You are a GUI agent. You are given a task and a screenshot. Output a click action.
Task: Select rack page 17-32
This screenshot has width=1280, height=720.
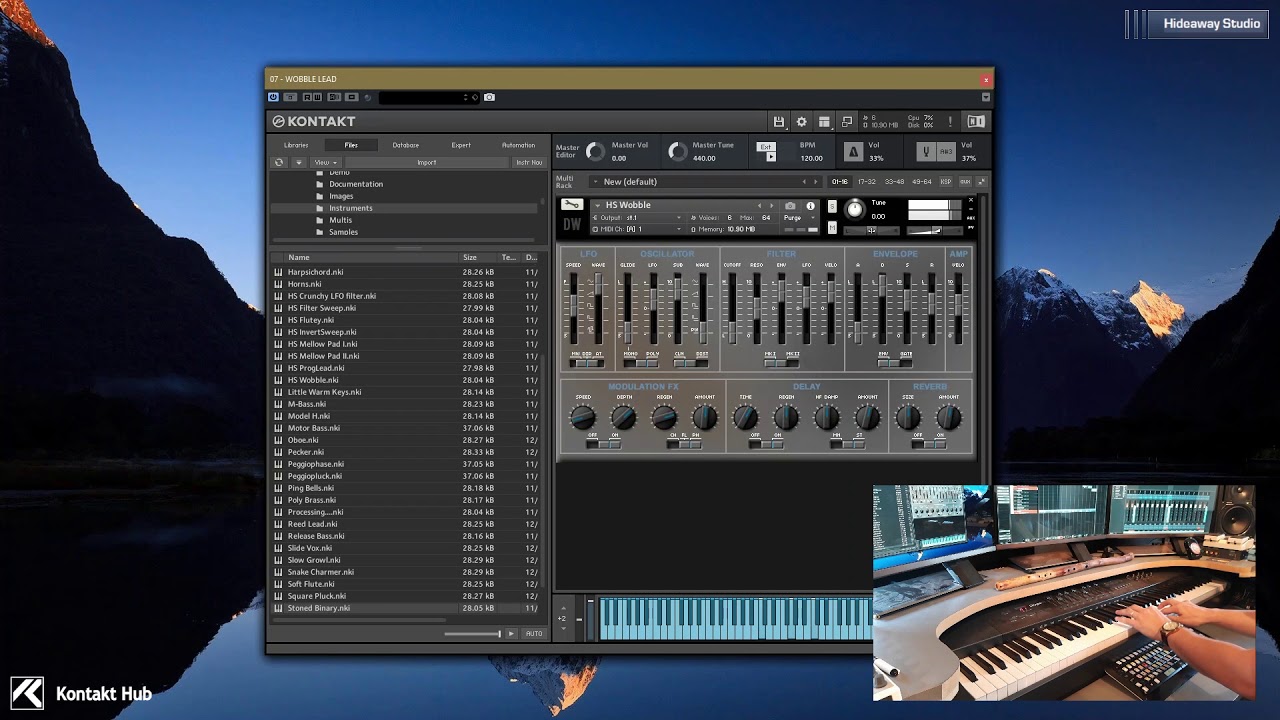[x=867, y=182]
